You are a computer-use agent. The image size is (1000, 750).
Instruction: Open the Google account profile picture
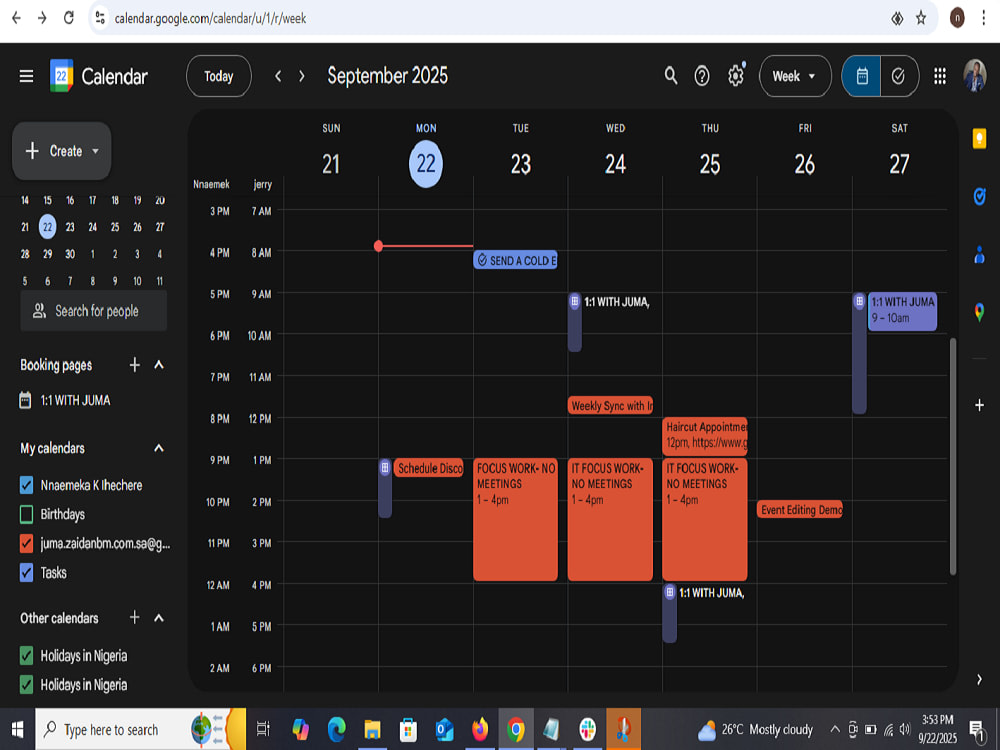click(x=974, y=75)
